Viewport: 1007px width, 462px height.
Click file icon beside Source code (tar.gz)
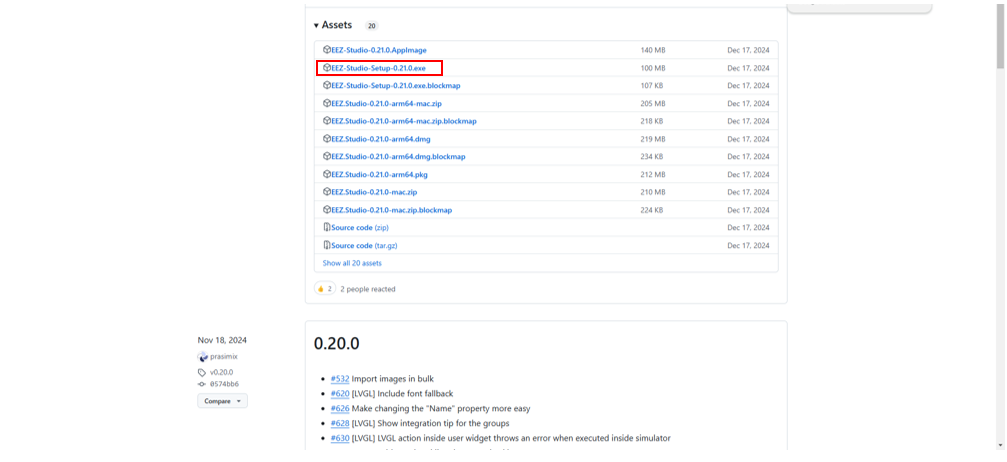coord(327,246)
